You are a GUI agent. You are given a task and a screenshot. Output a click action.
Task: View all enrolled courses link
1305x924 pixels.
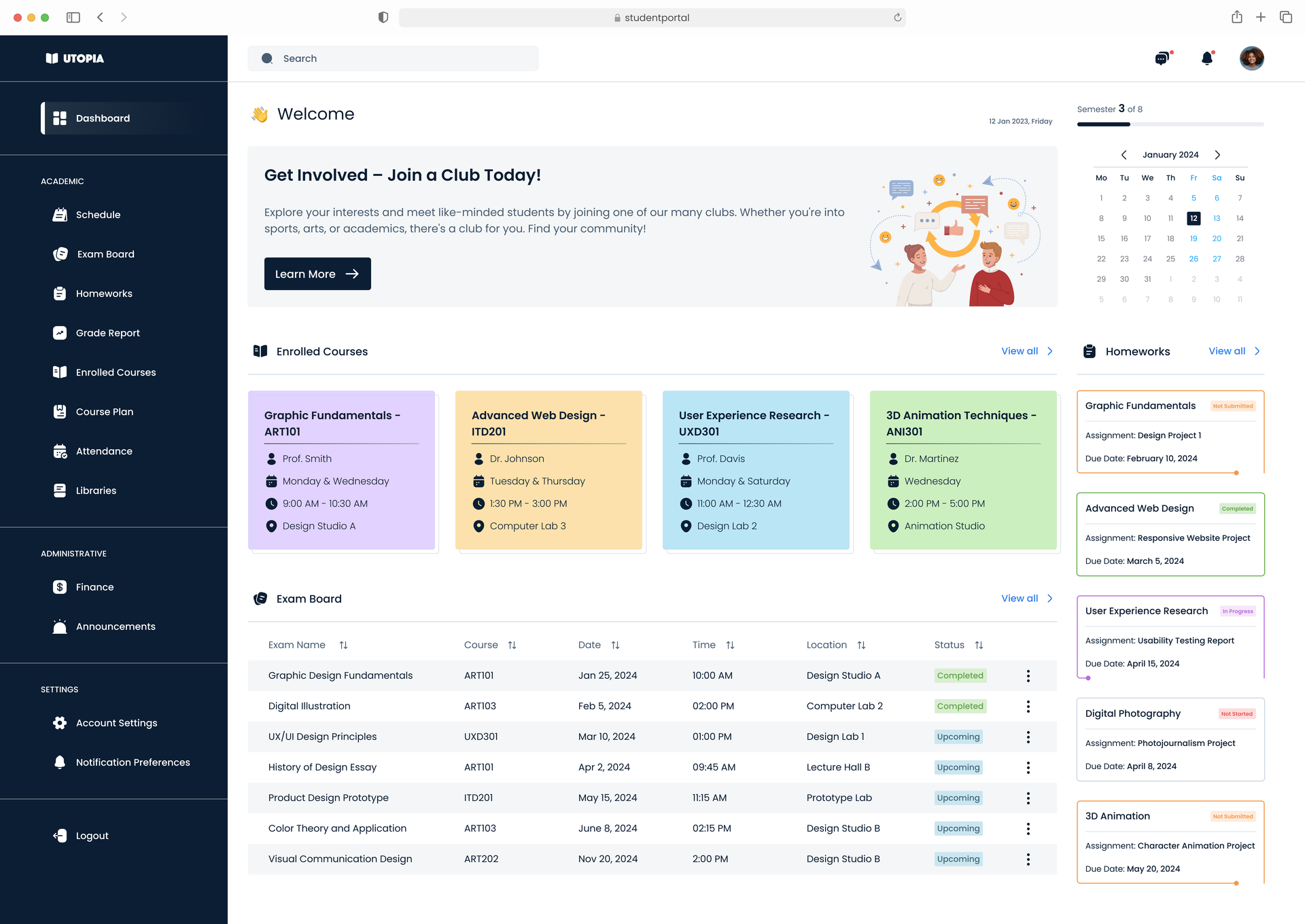pyautogui.click(x=1027, y=351)
